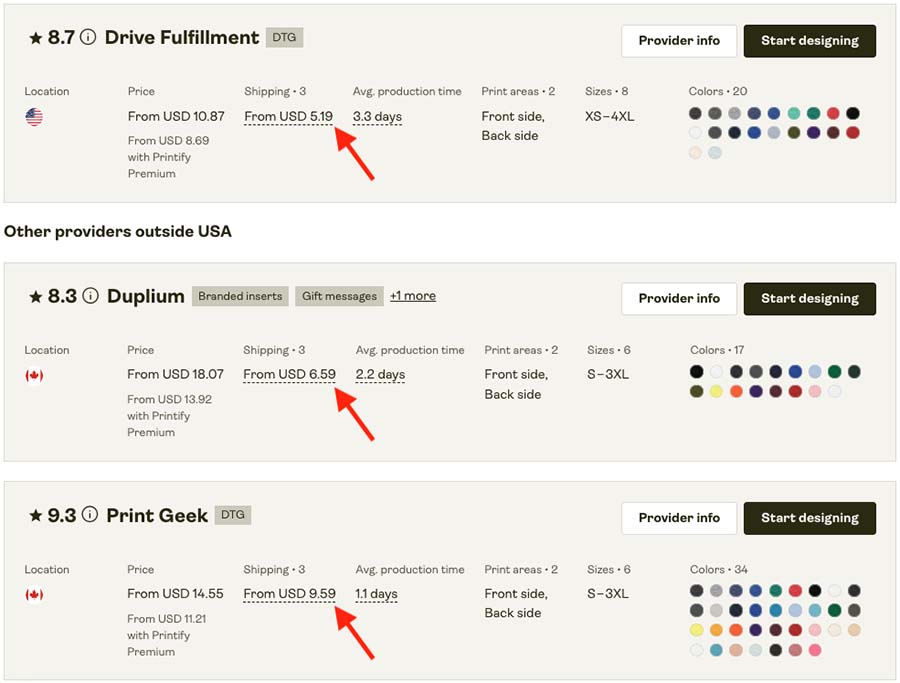Click the S–3XL sizes for Duplium

tap(608, 374)
